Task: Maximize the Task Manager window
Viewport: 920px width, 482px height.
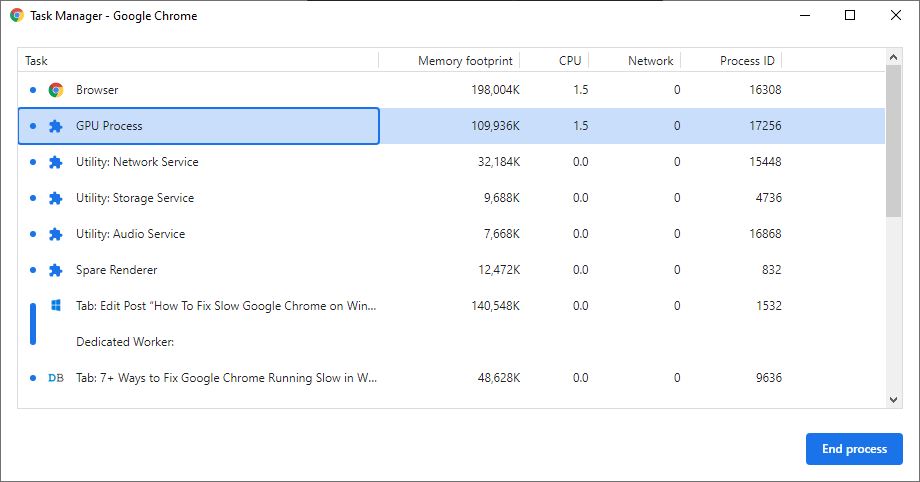Action: 850,15
